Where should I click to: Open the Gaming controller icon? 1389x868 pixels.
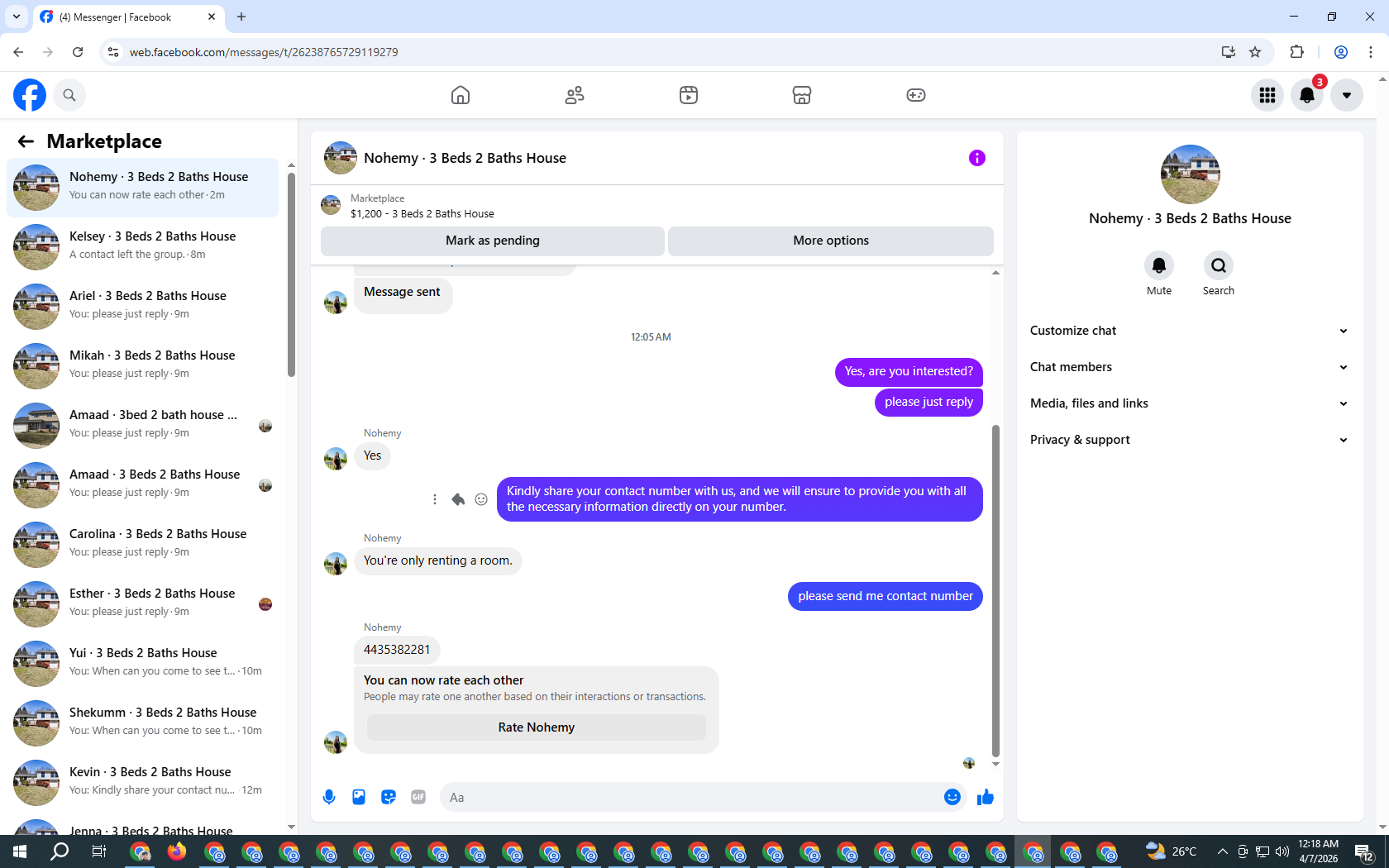916,95
